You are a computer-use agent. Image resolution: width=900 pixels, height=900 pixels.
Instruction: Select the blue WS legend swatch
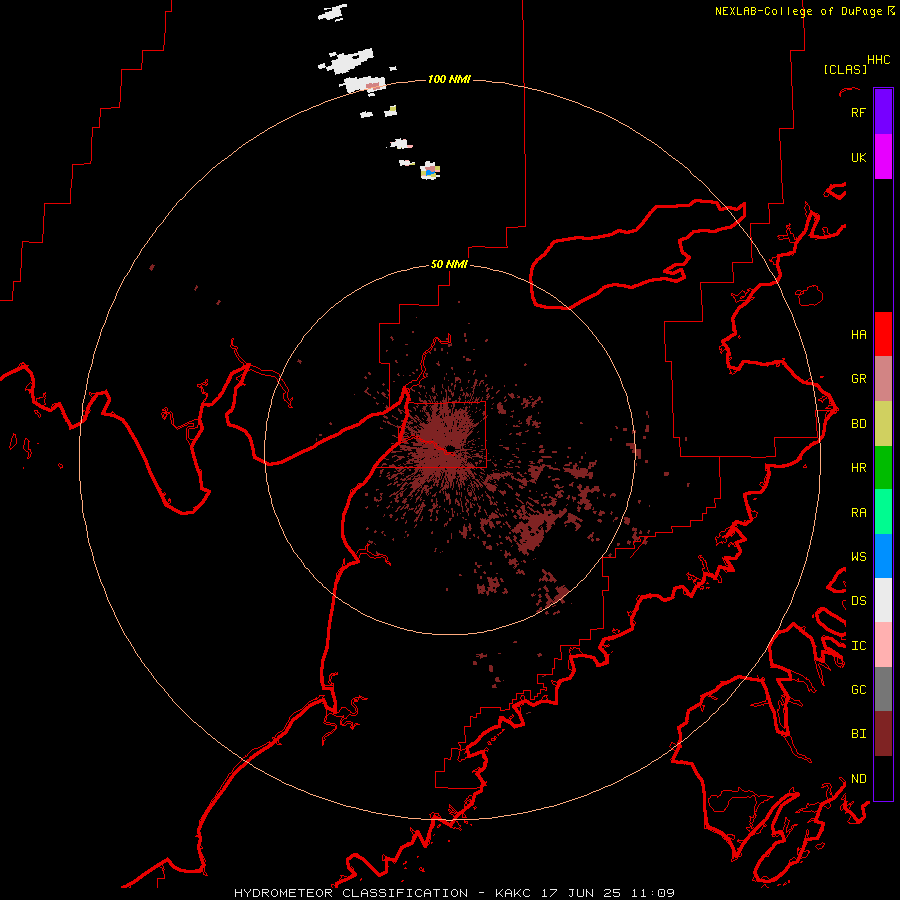(883, 556)
